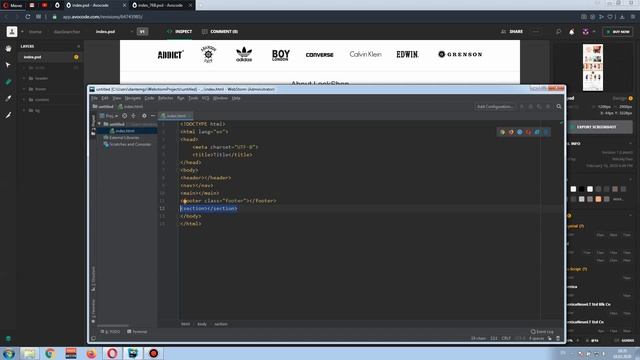Select the arrow select tool in Avocode
Image resolution: width=640 pixels, height=360 pixels.
[8, 65]
